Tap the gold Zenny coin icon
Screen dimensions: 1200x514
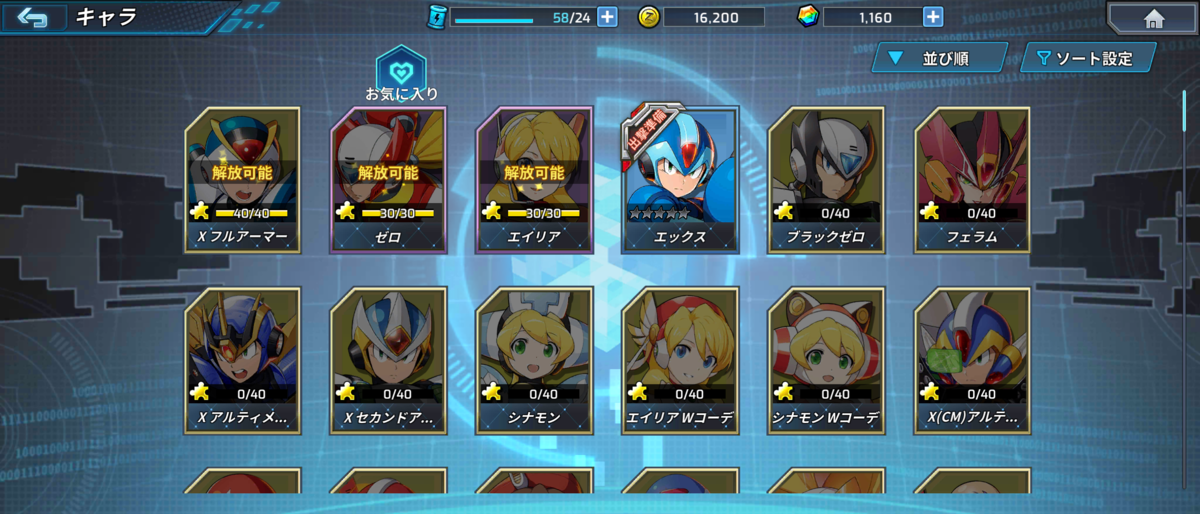click(x=648, y=17)
